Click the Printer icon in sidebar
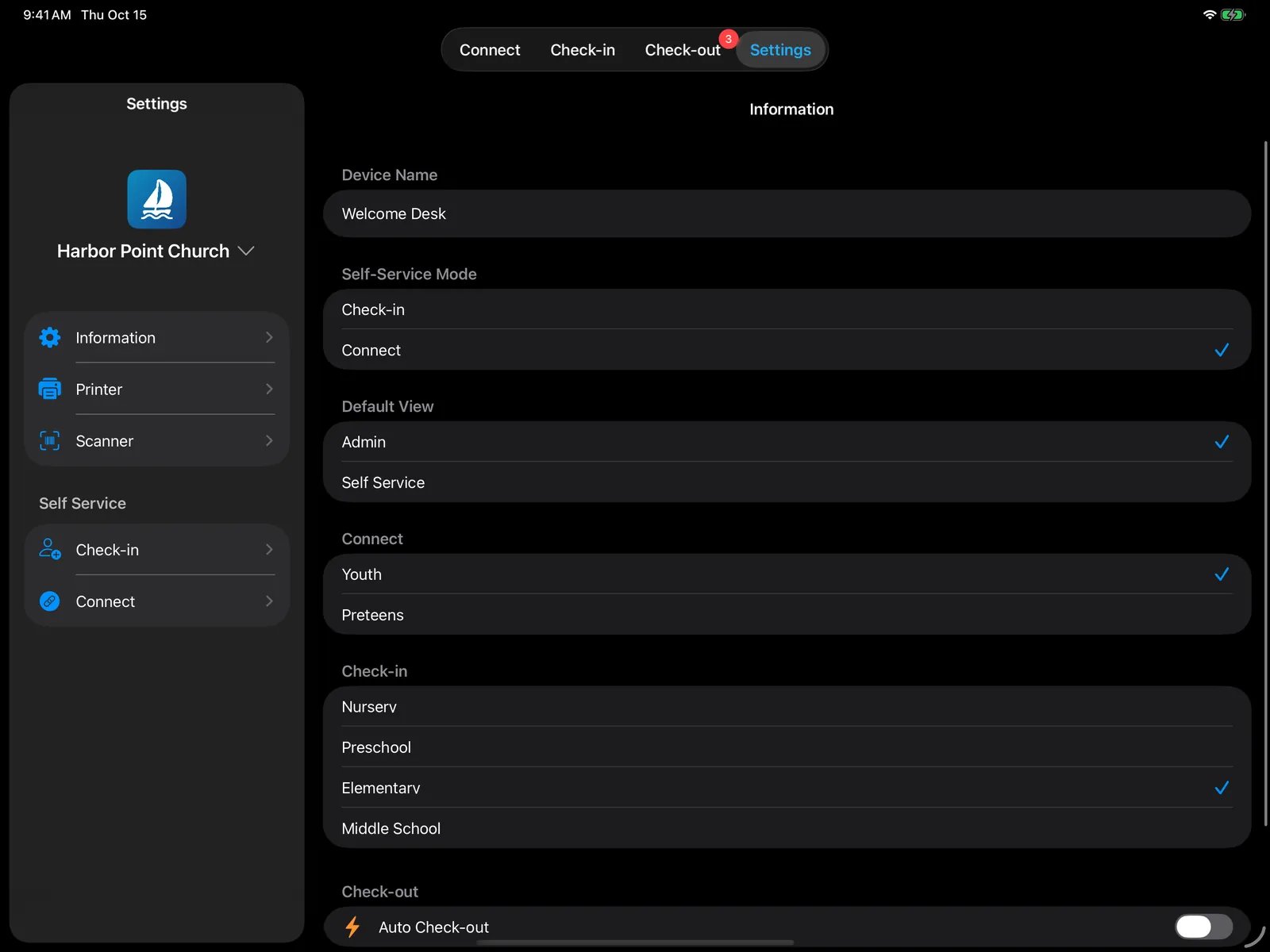This screenshot has width=1270, height=952. (x=50, y=389)
